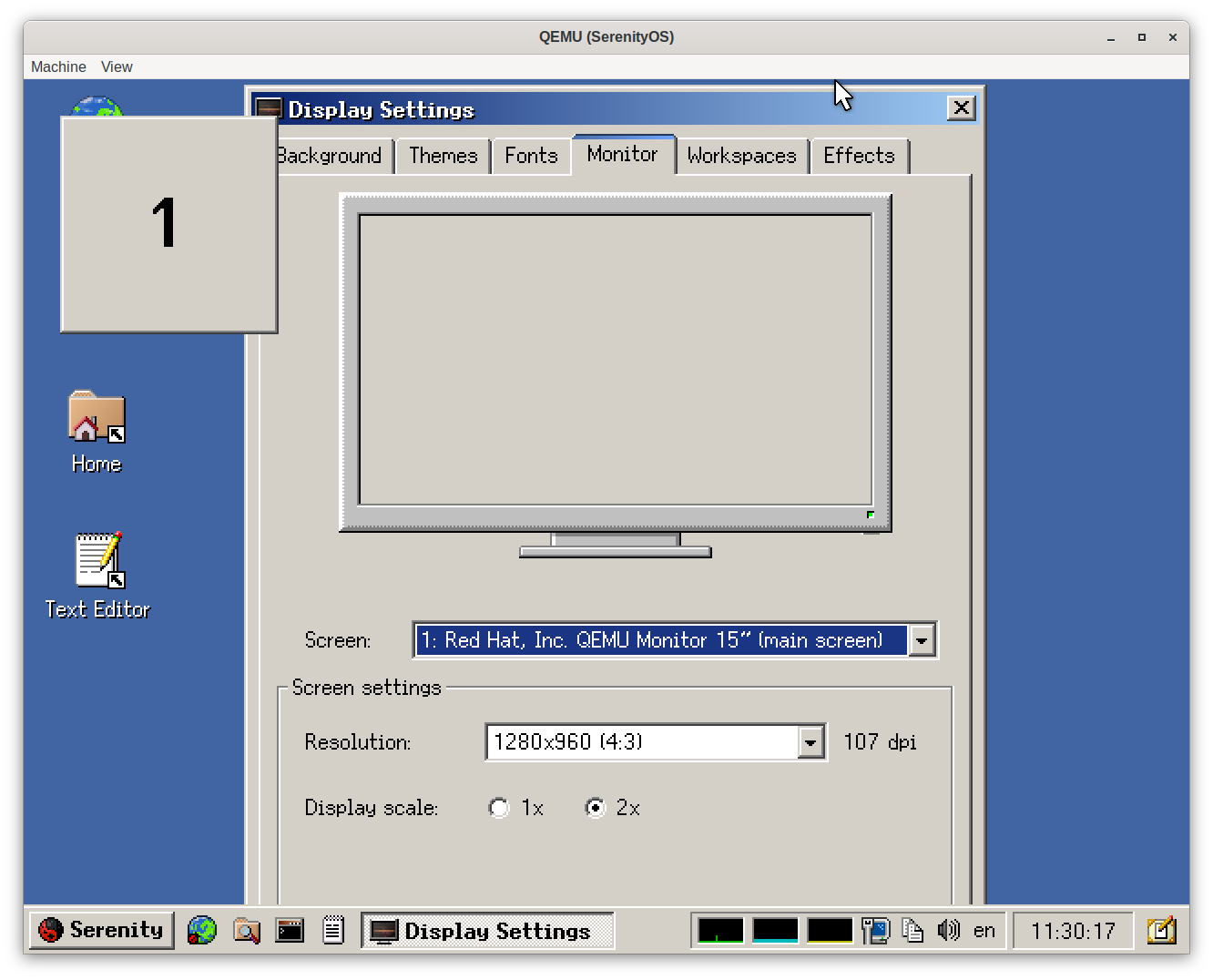Click the Display Settings taskbar button
The image size is (1213, 980).
[x=487, y=930]
